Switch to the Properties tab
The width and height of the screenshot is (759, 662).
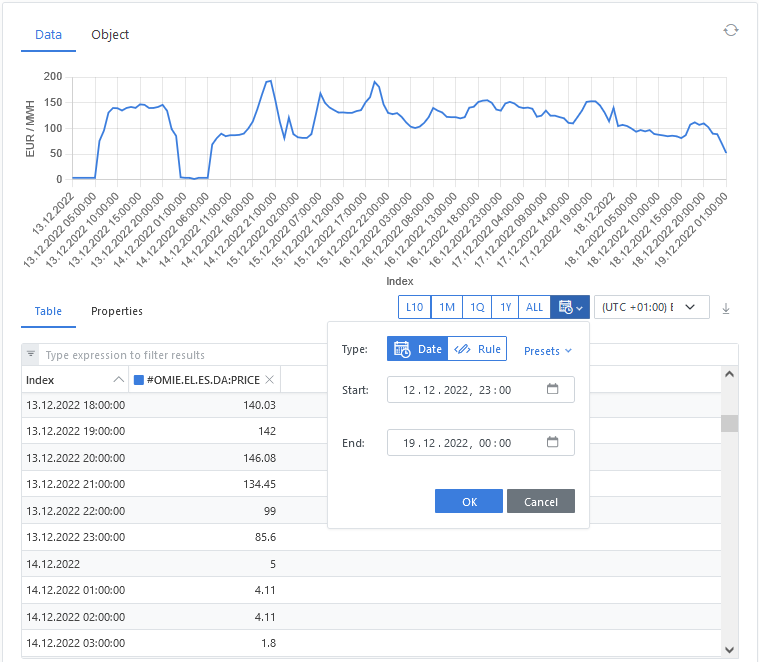(x=117, y=311)
